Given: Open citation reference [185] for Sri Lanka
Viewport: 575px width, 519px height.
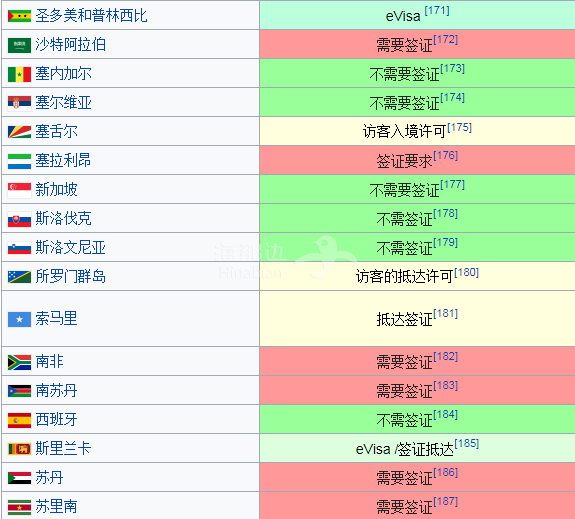Looking at the screenshot, I should pyautogui.click(x=466, y=443).
